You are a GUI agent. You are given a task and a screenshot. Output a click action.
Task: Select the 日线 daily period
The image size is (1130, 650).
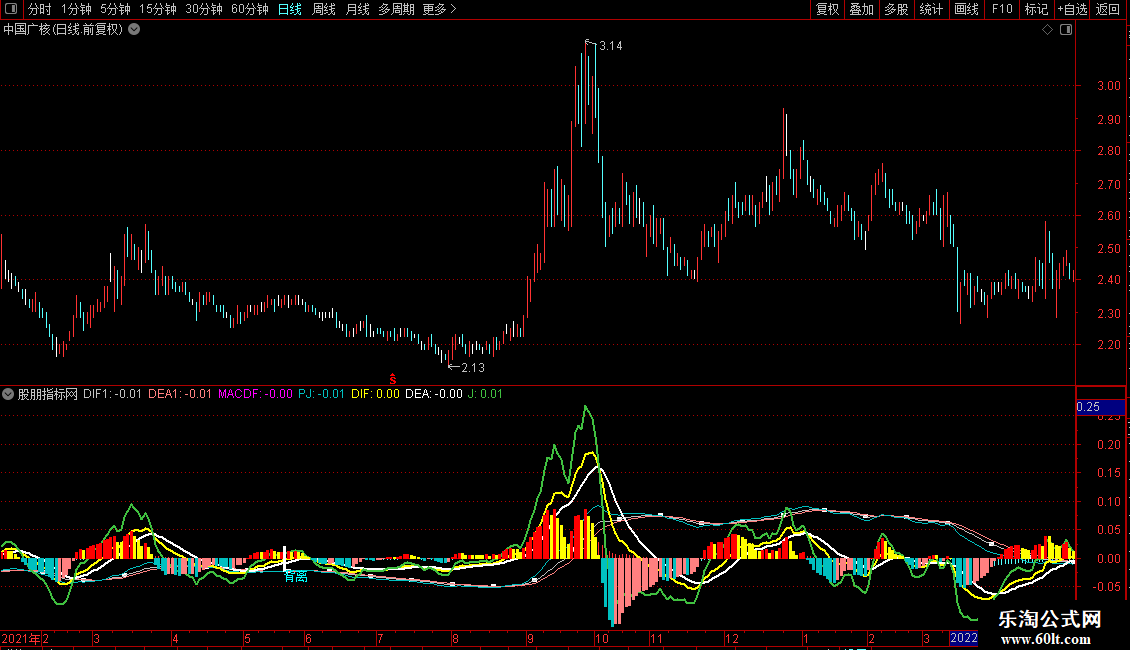290,9
